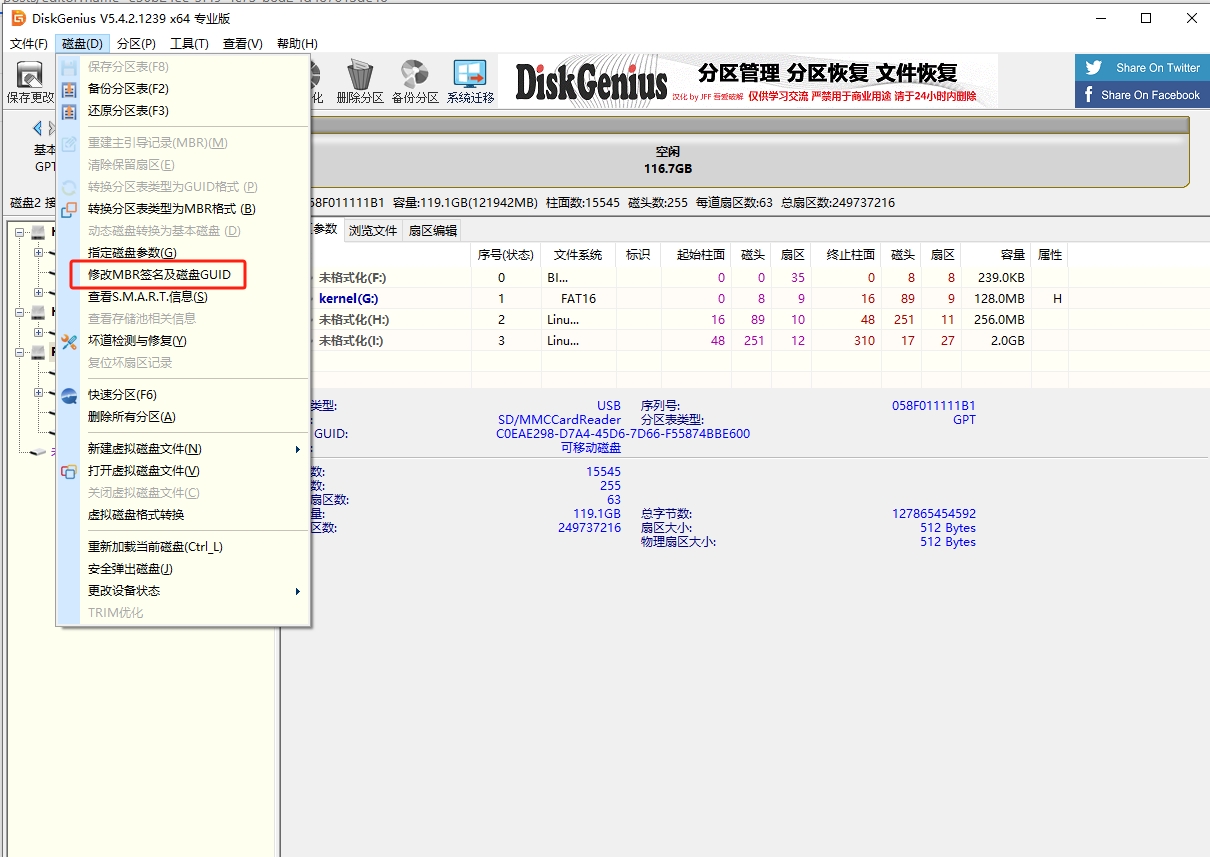Image resolution: width=1210 pixels, height=857 pixels.
Task: Select 重新加载当前磁盘(Ctrl_L) menu entry
Action: [x=183, y=547]
